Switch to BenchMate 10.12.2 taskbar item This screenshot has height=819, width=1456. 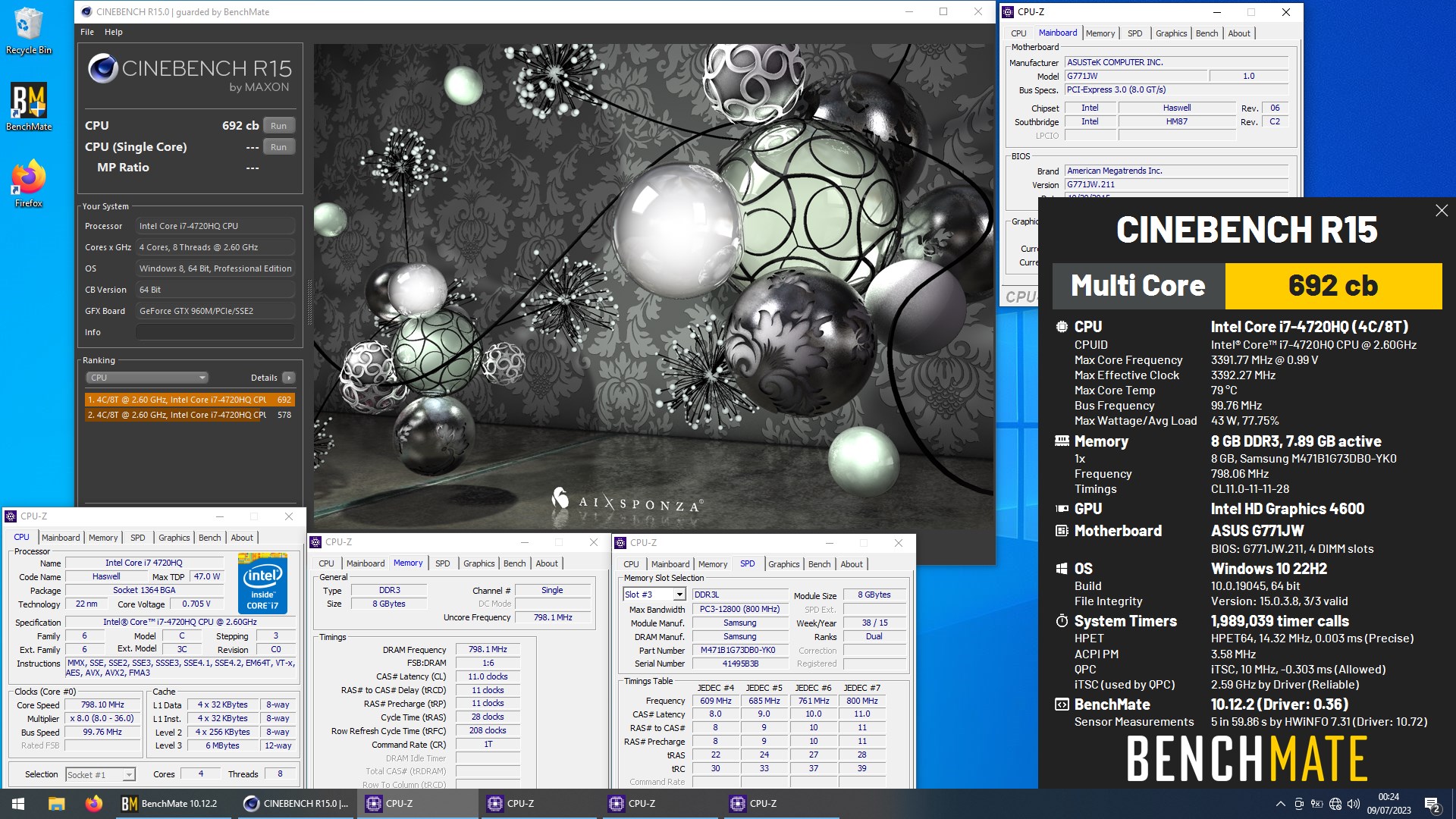pyautogui.click(x=174, y=803)
